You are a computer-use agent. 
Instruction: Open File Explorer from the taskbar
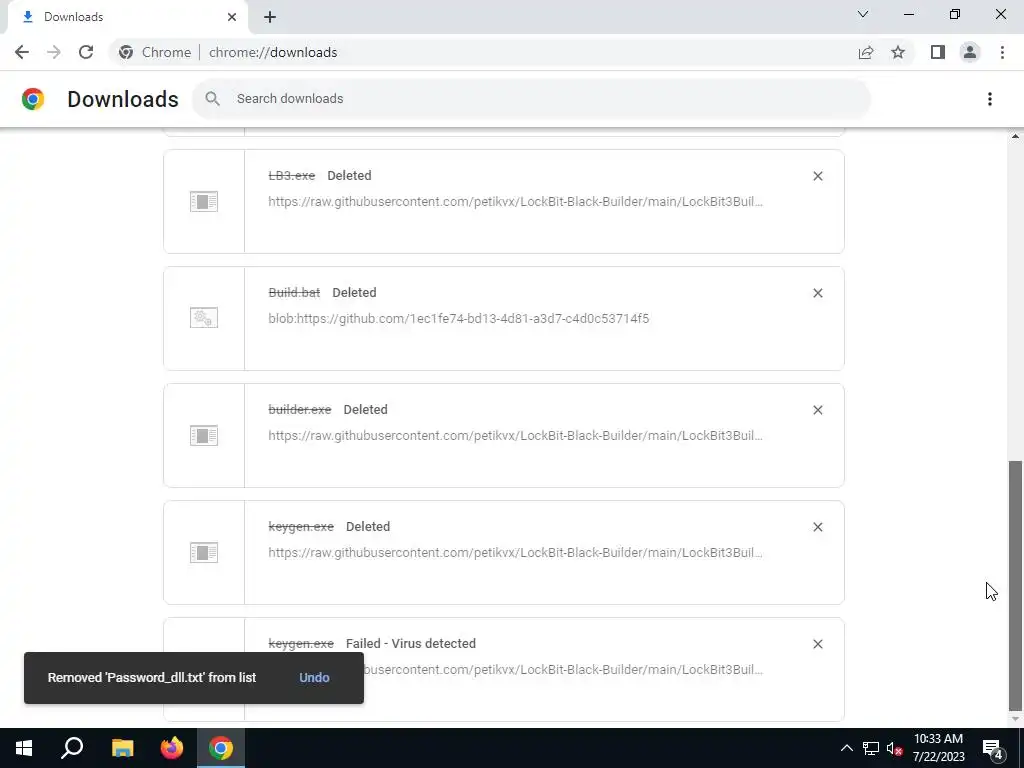122,748
